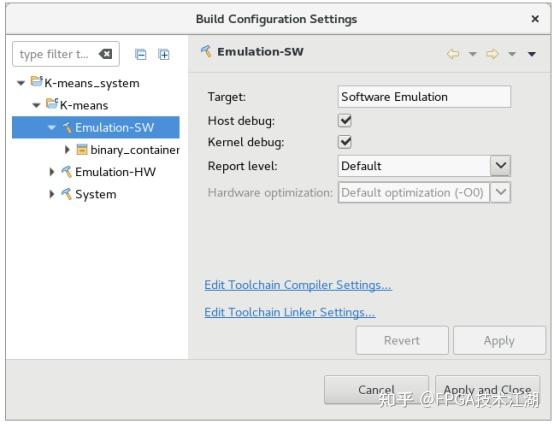Clear the filter text with eraser icon
The height and width of the screenshot is (424, 554).
pos(105,54)
